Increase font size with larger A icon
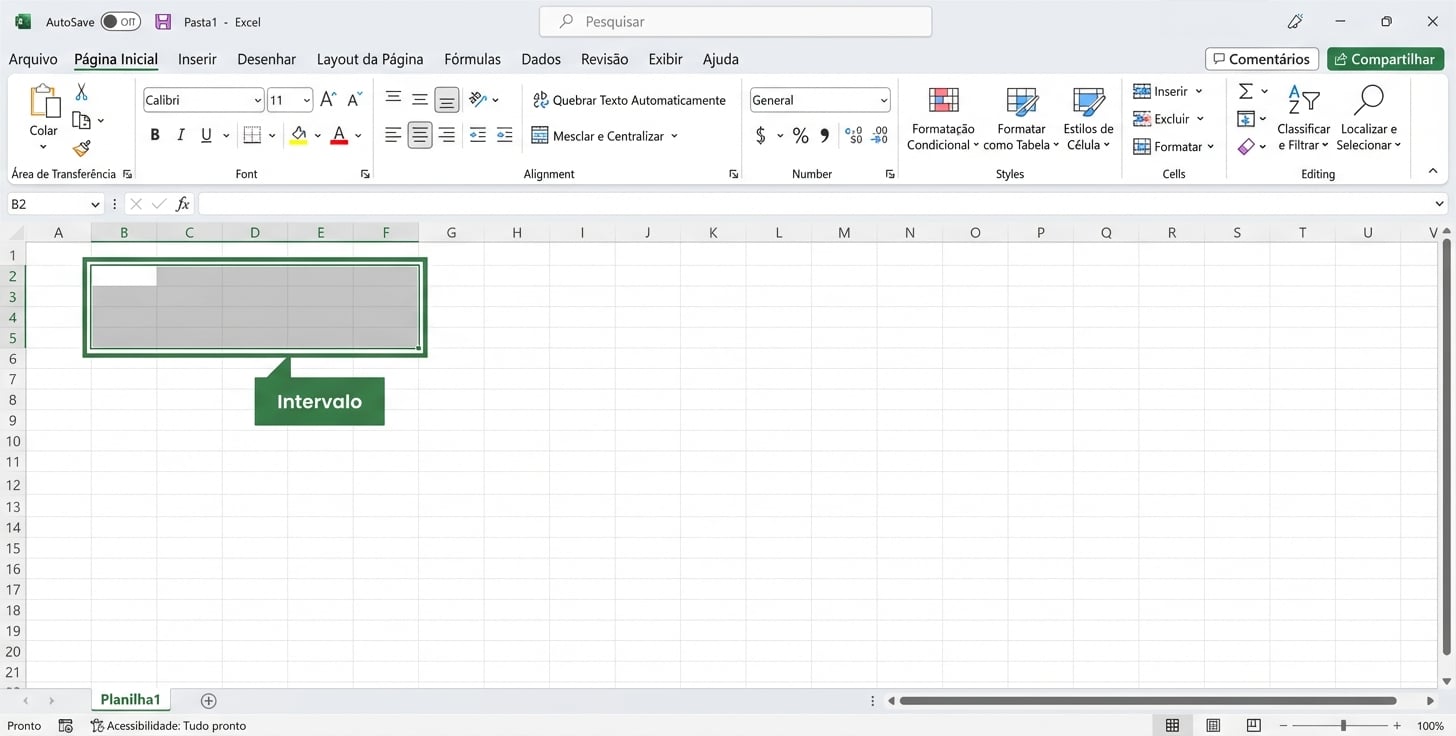1456x736 pixels. pos(328,100)
